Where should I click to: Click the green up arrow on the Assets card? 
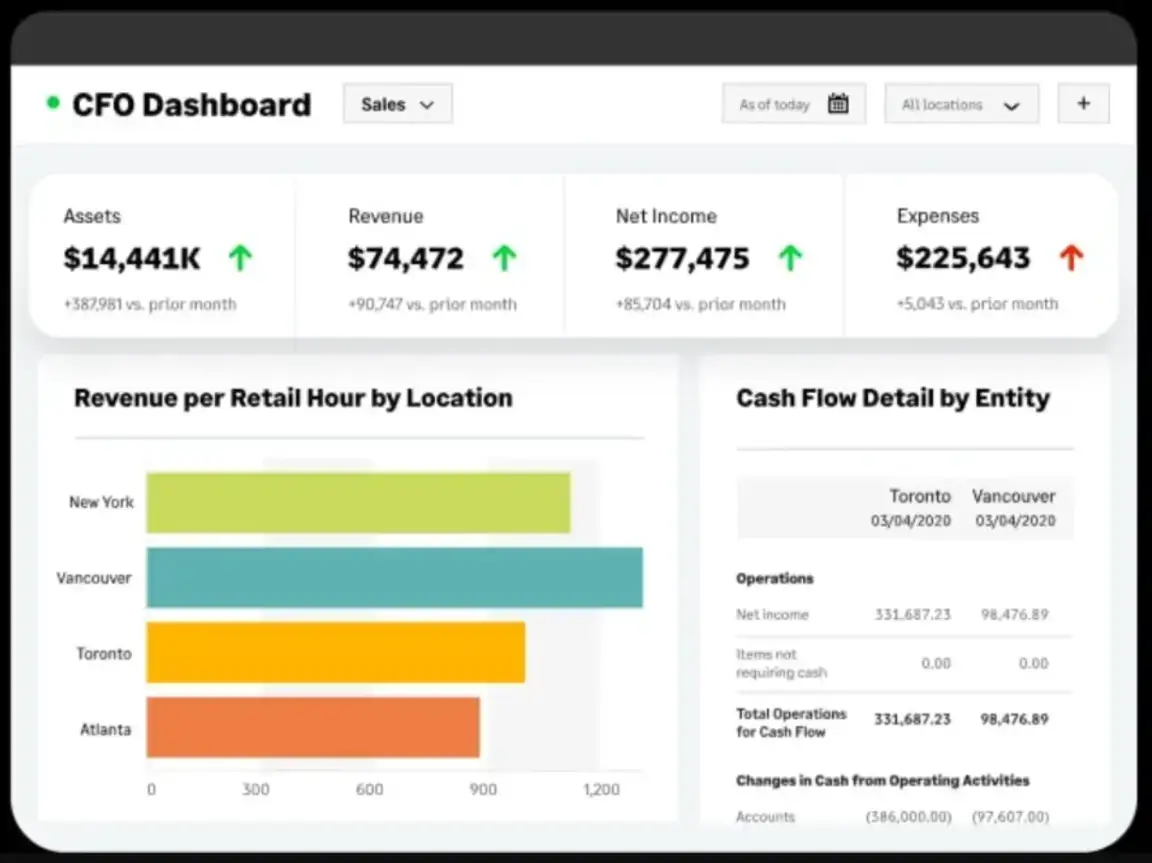pos(240,257)
